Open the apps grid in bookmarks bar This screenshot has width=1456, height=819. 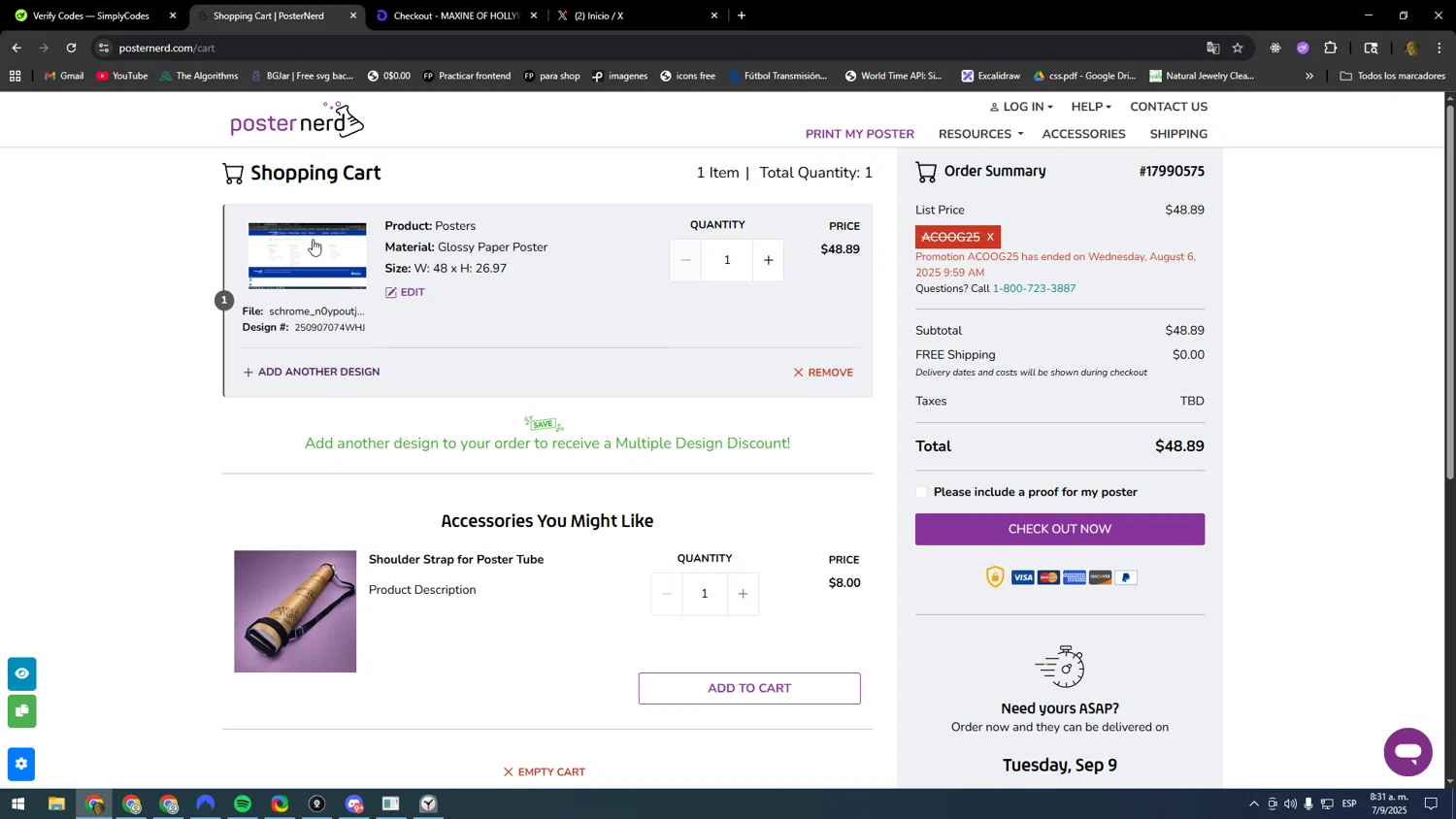[x=15, y=76]
